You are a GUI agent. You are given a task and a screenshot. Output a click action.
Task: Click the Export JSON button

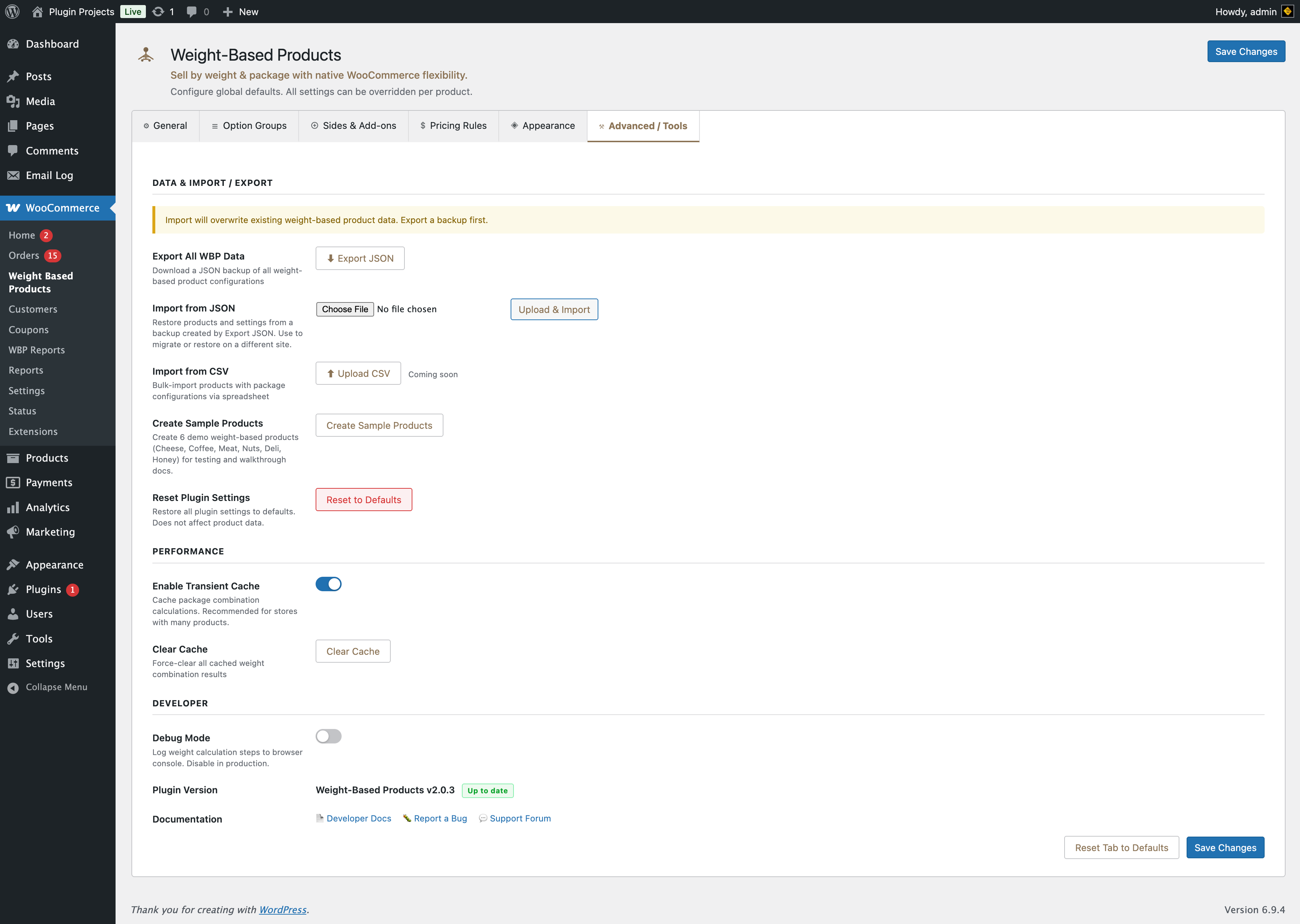360,258
